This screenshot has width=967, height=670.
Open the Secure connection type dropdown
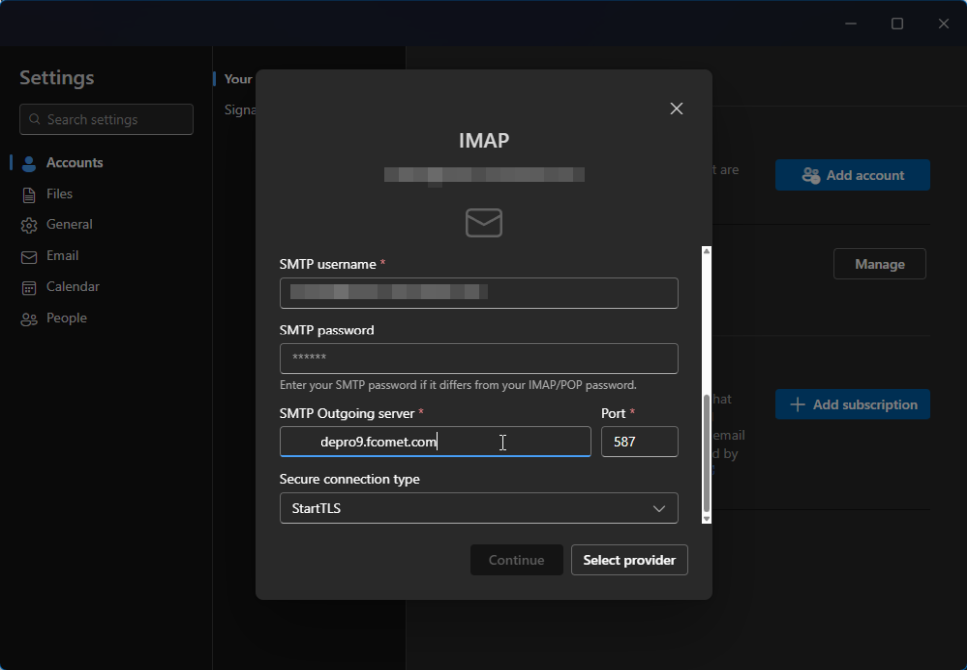pyautogui.click(x=479, y=508)
